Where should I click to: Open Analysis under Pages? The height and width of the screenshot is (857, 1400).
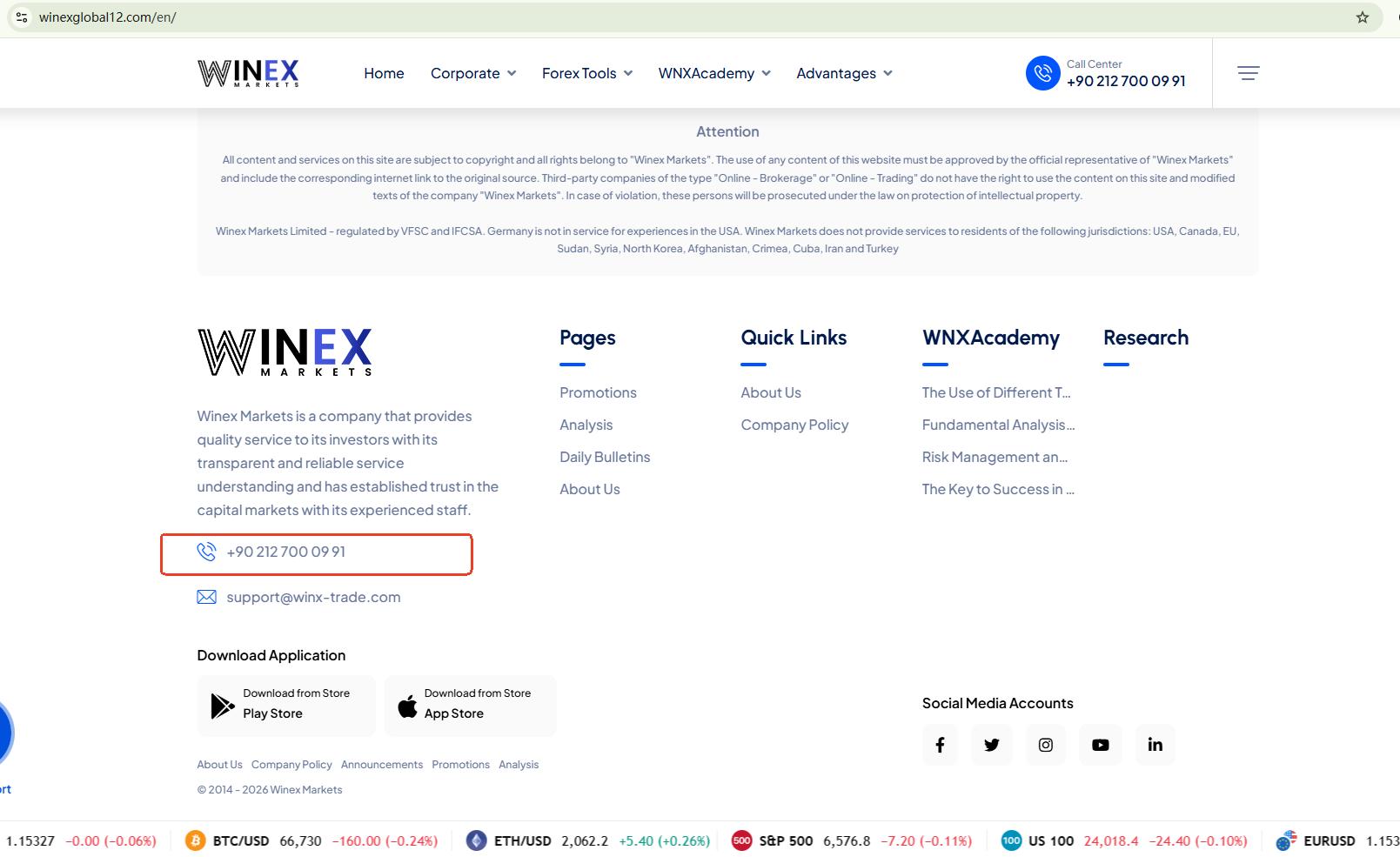point(586,425)
